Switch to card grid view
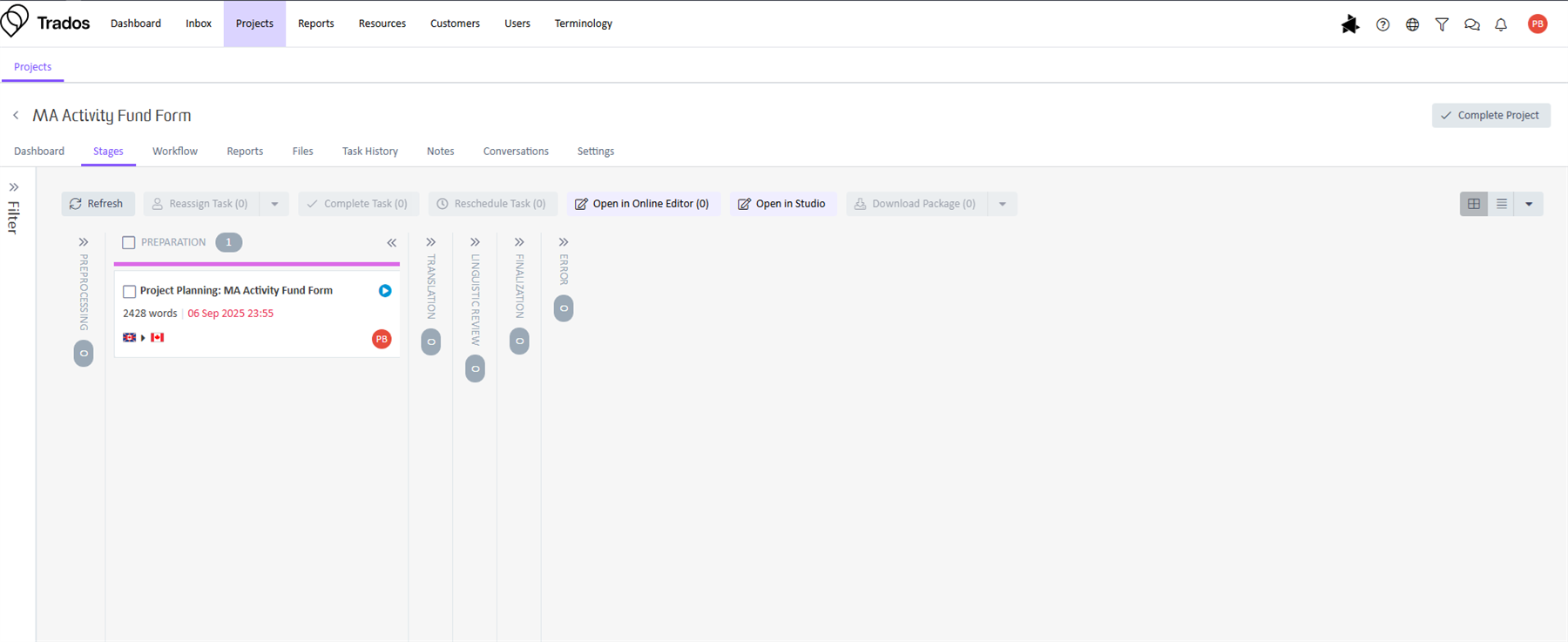This screenshot has height=642, width=1568. 1474,204
